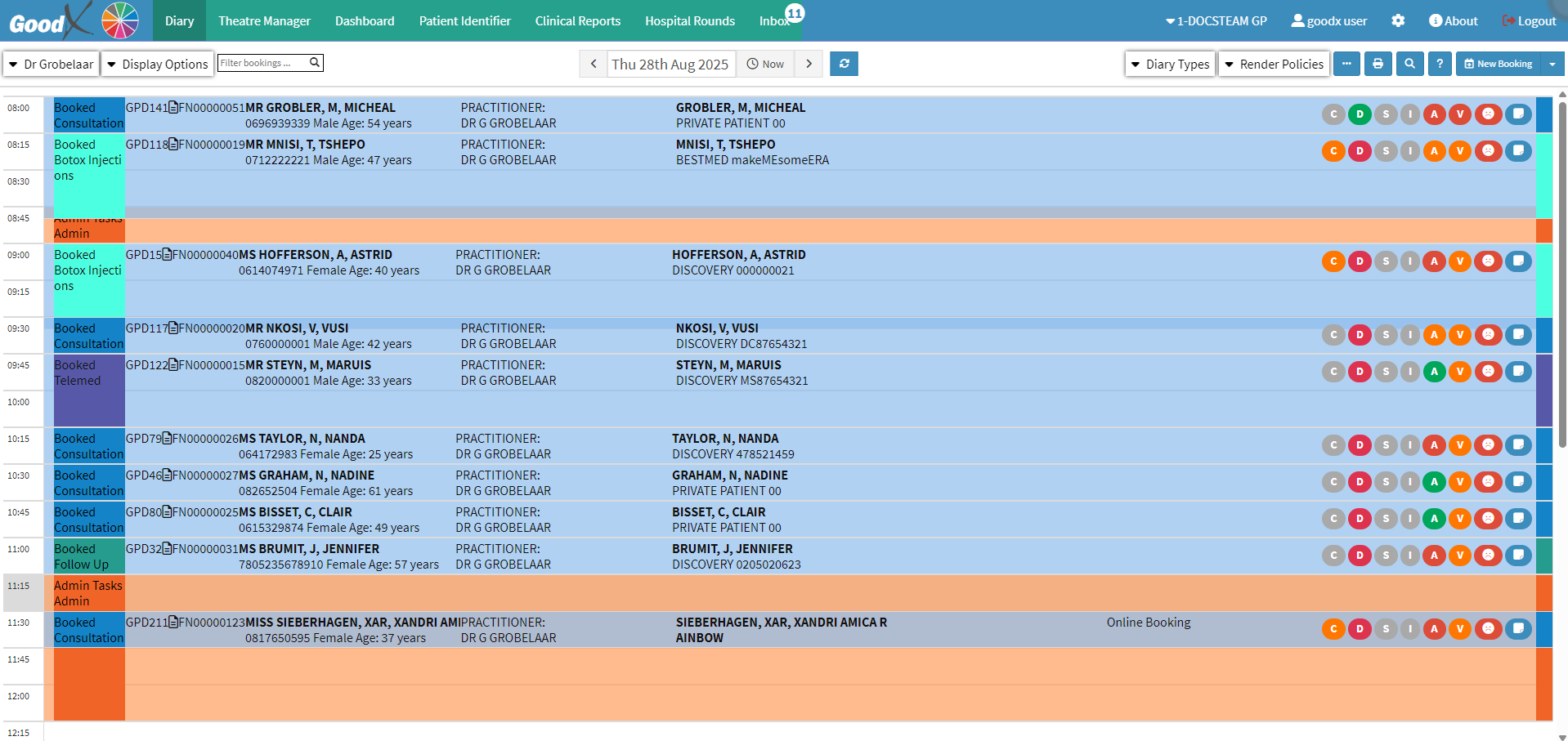
Task: Open the Display Options dropdown
Action: 157,64
